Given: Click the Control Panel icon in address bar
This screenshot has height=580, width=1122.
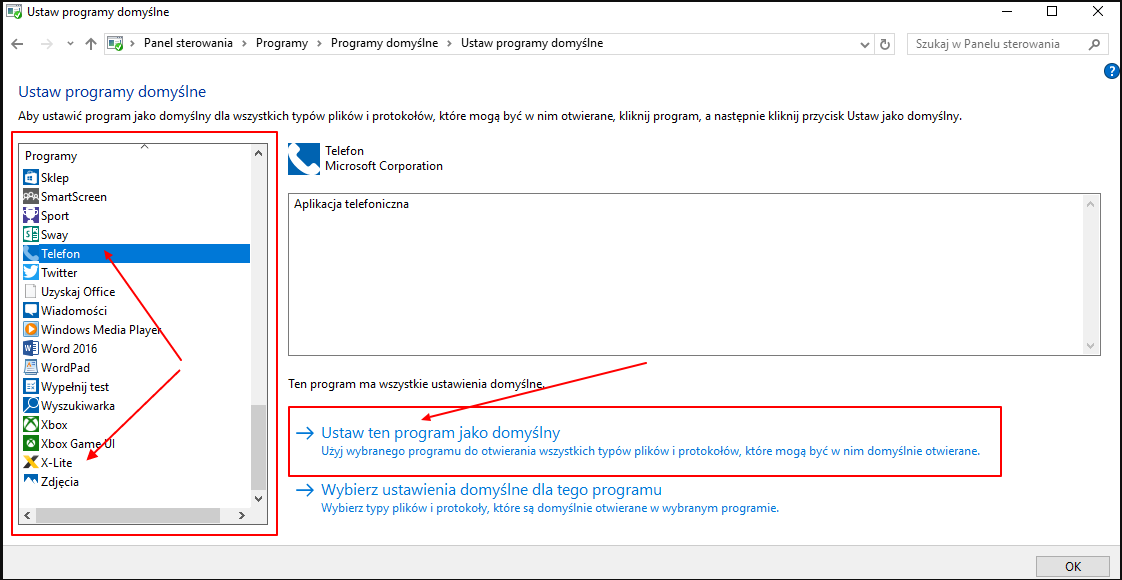Looking at the screenshot, I should click(x=116, y=44).
